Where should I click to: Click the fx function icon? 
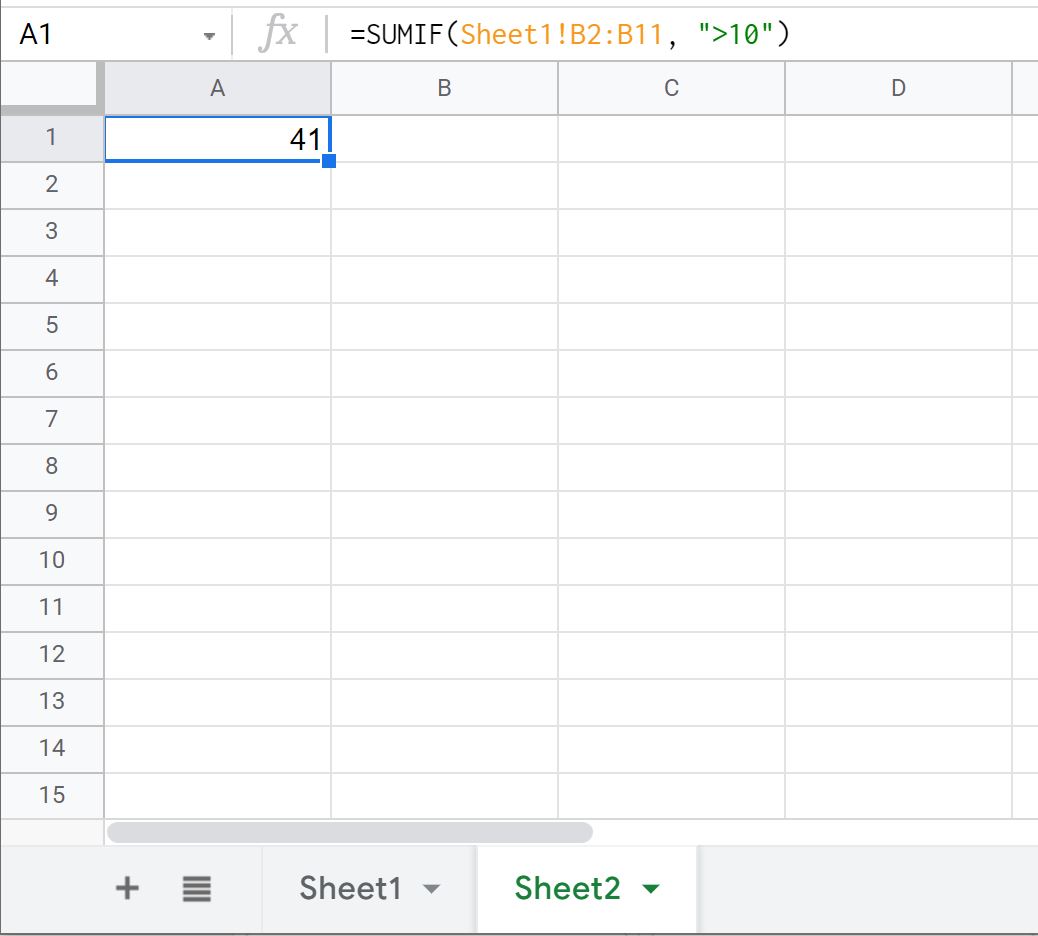point(277,32)
